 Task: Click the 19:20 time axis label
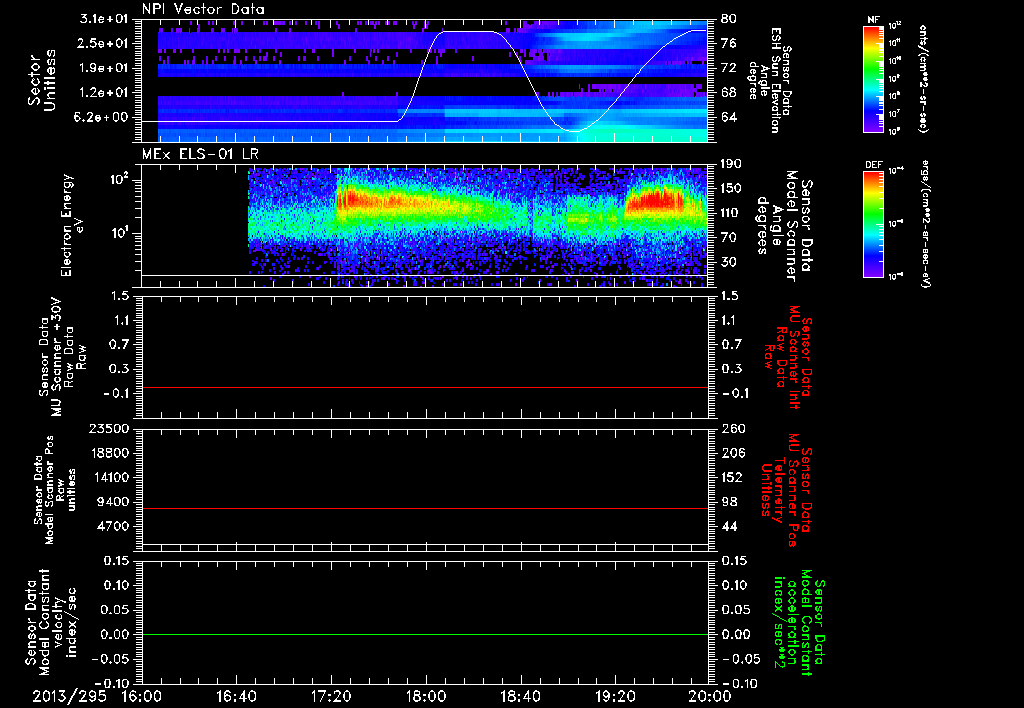[615, 697]
